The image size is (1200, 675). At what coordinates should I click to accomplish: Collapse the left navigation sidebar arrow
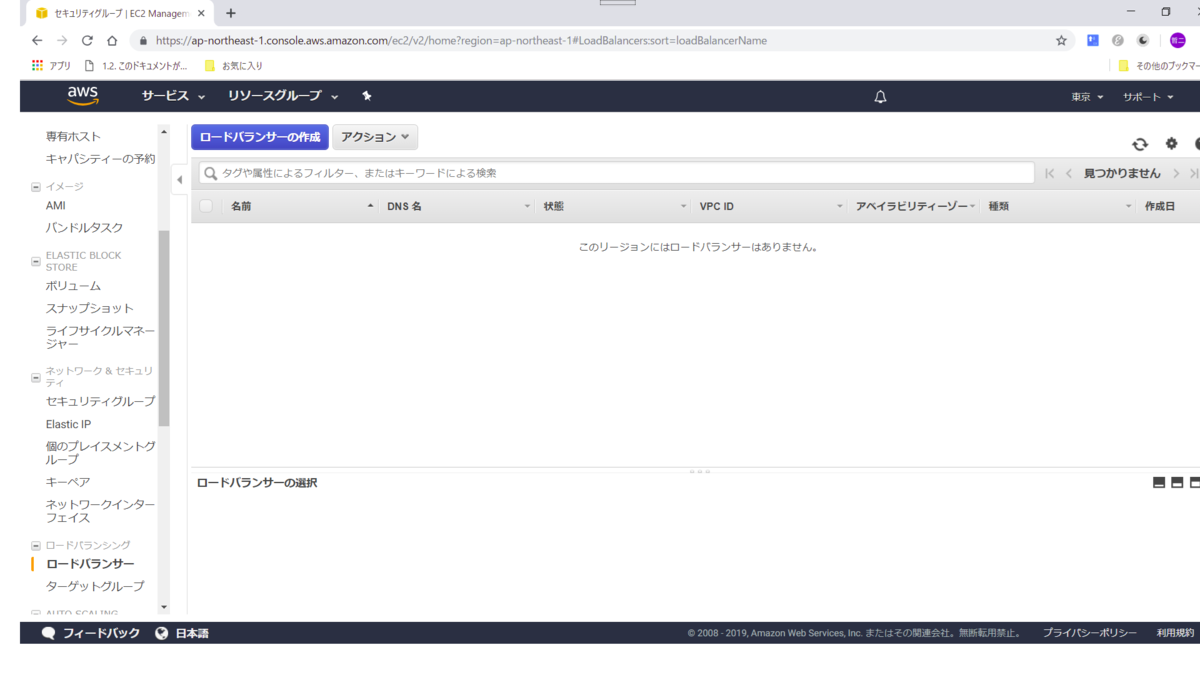[x=178, y=180]
